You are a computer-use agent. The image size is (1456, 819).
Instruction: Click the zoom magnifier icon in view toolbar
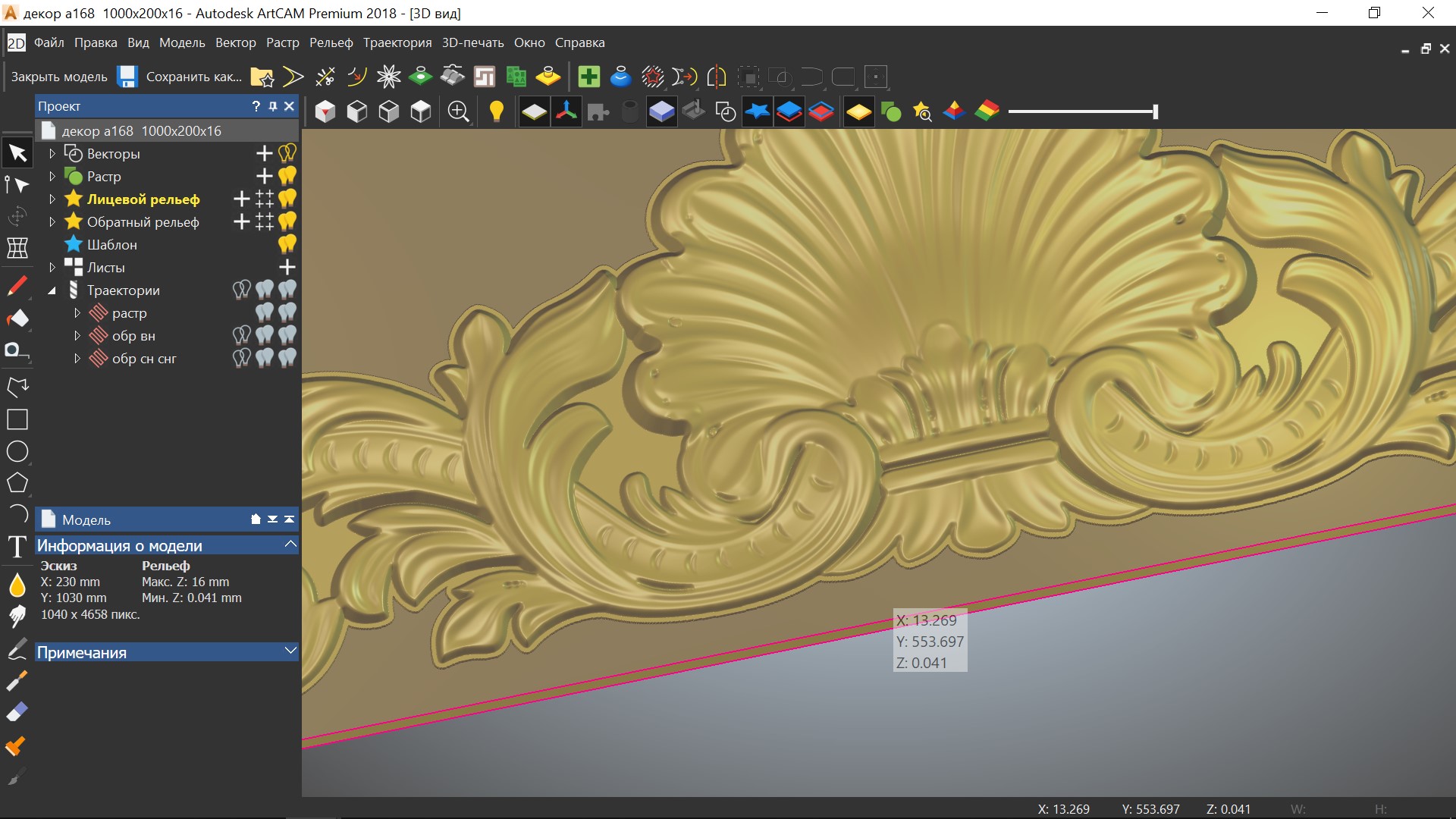pos(458,111)
